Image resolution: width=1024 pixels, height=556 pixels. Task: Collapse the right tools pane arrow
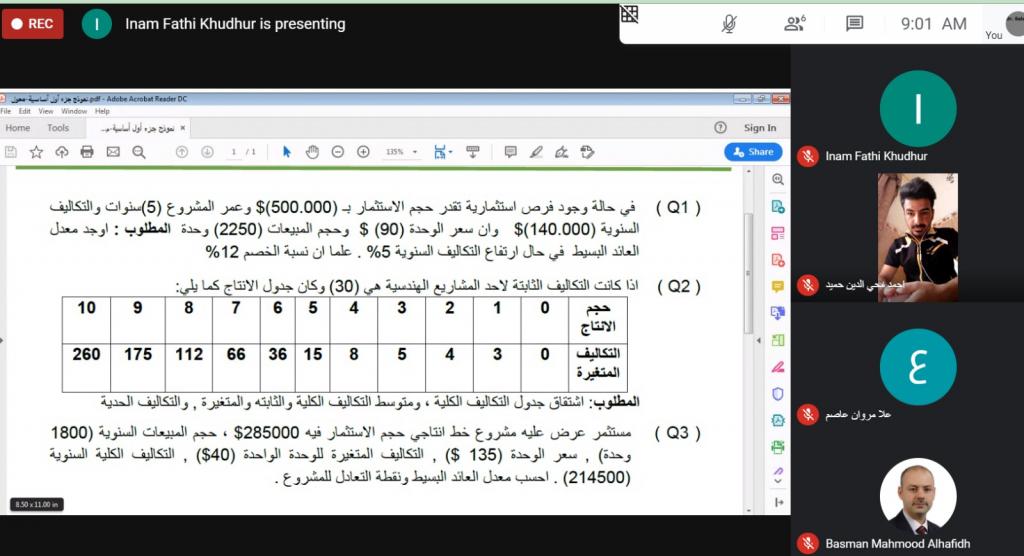tap(777, 501)
